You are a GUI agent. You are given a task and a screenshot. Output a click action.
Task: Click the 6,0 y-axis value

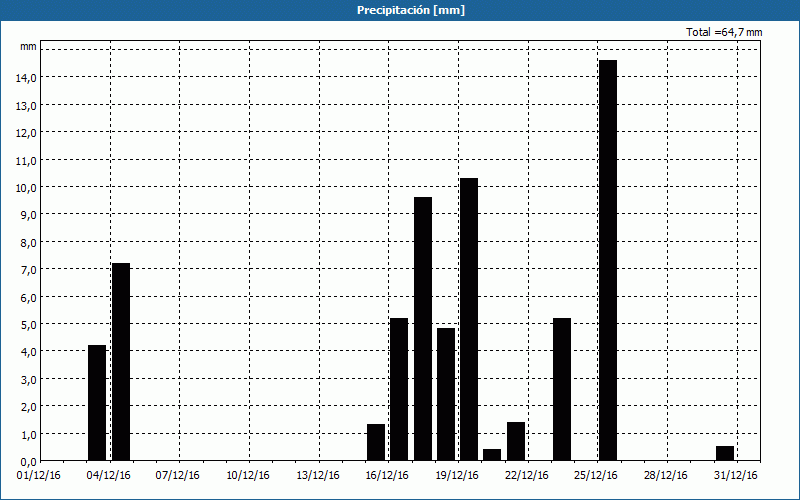pyautogui.click(x=29, y=297)
